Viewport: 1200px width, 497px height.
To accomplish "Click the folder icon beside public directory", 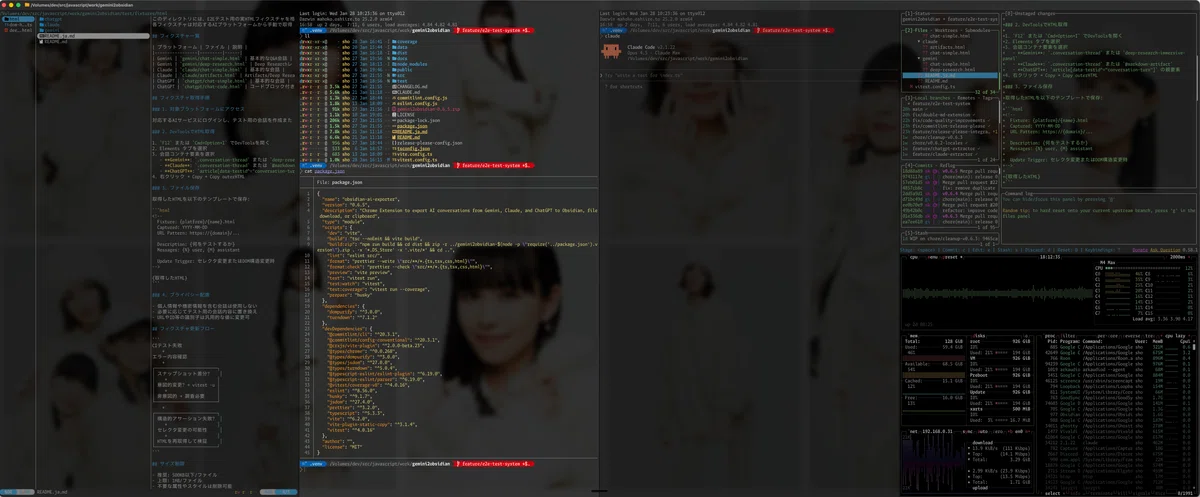I will coord(394,69).
